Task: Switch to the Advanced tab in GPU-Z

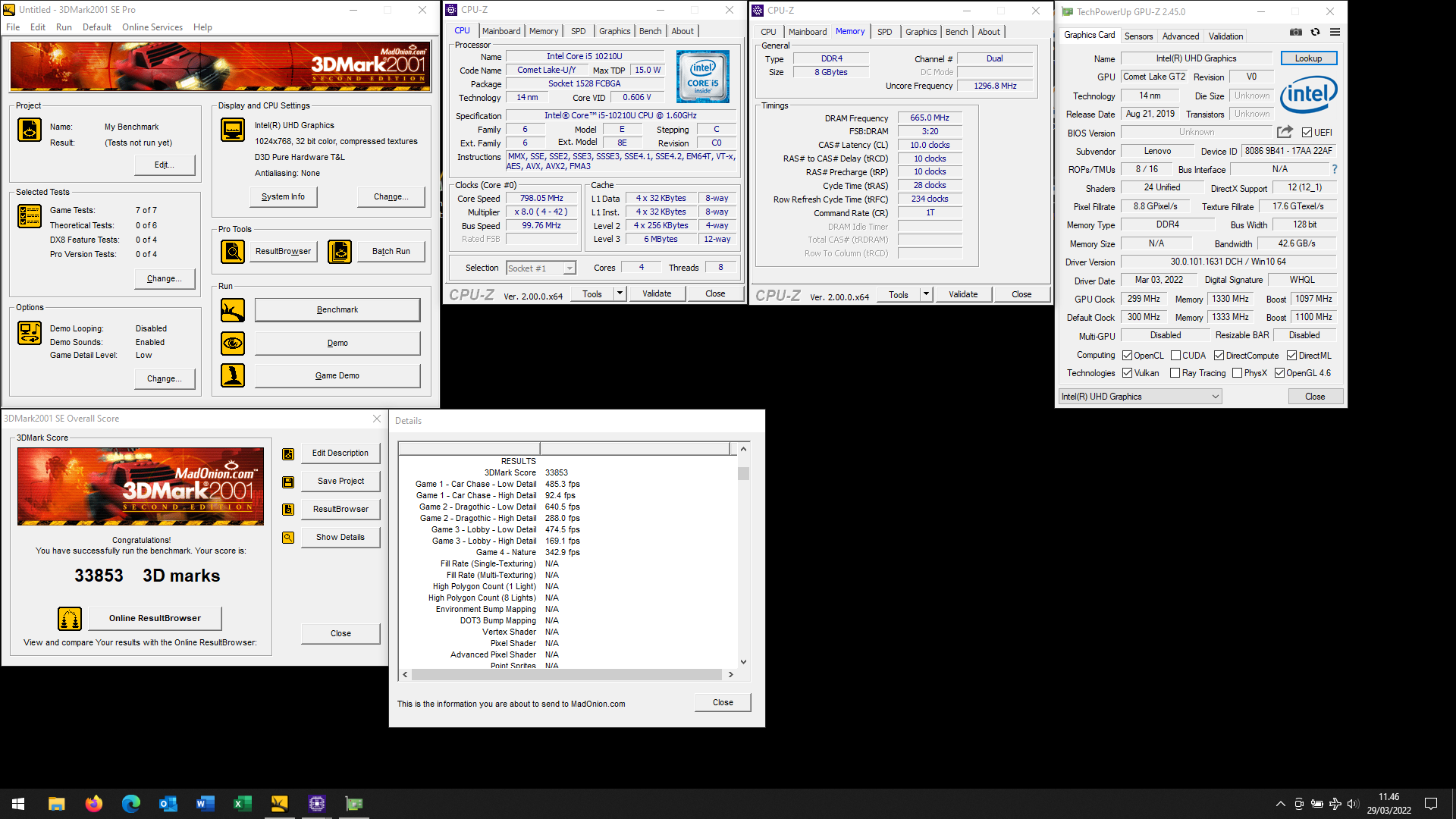Action: tap(1181, 36)
